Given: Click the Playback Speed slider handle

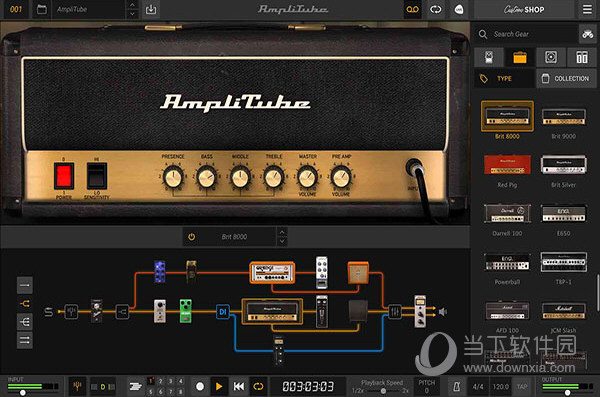Looking at the screenshot, I should [383, 391].
